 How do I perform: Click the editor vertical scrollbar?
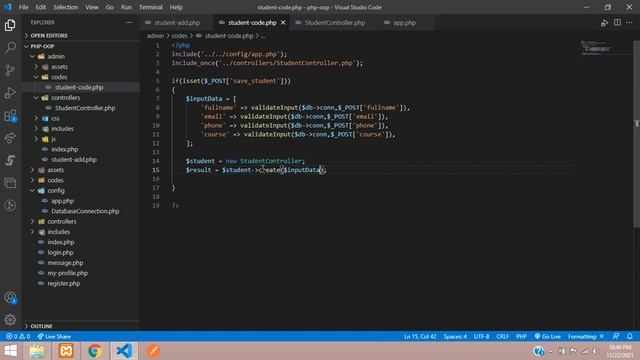(x=636, y=135)
